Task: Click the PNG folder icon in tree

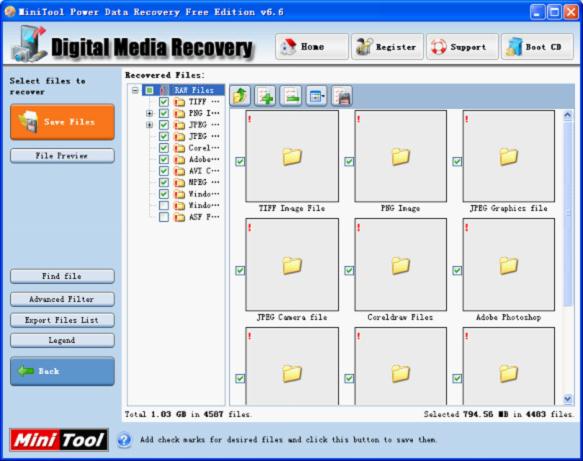Action: 180,113
